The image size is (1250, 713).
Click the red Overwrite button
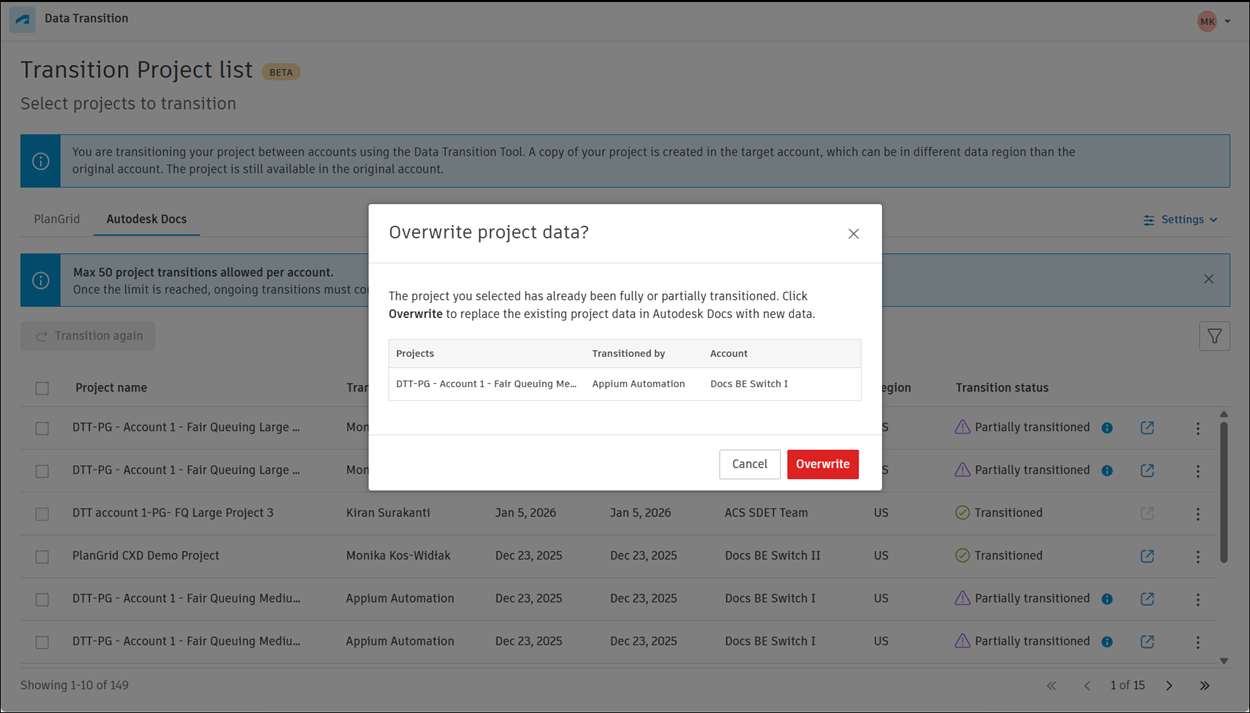822,464
